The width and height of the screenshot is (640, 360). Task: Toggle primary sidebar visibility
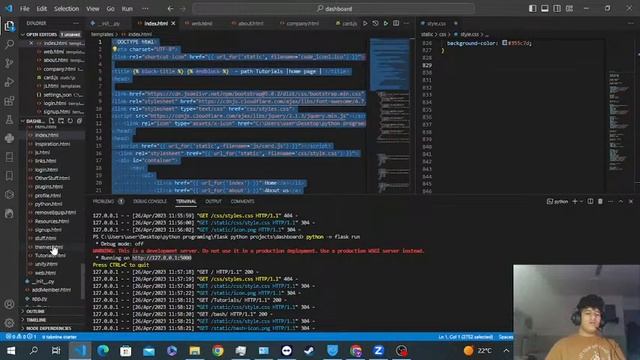point(533,8)
